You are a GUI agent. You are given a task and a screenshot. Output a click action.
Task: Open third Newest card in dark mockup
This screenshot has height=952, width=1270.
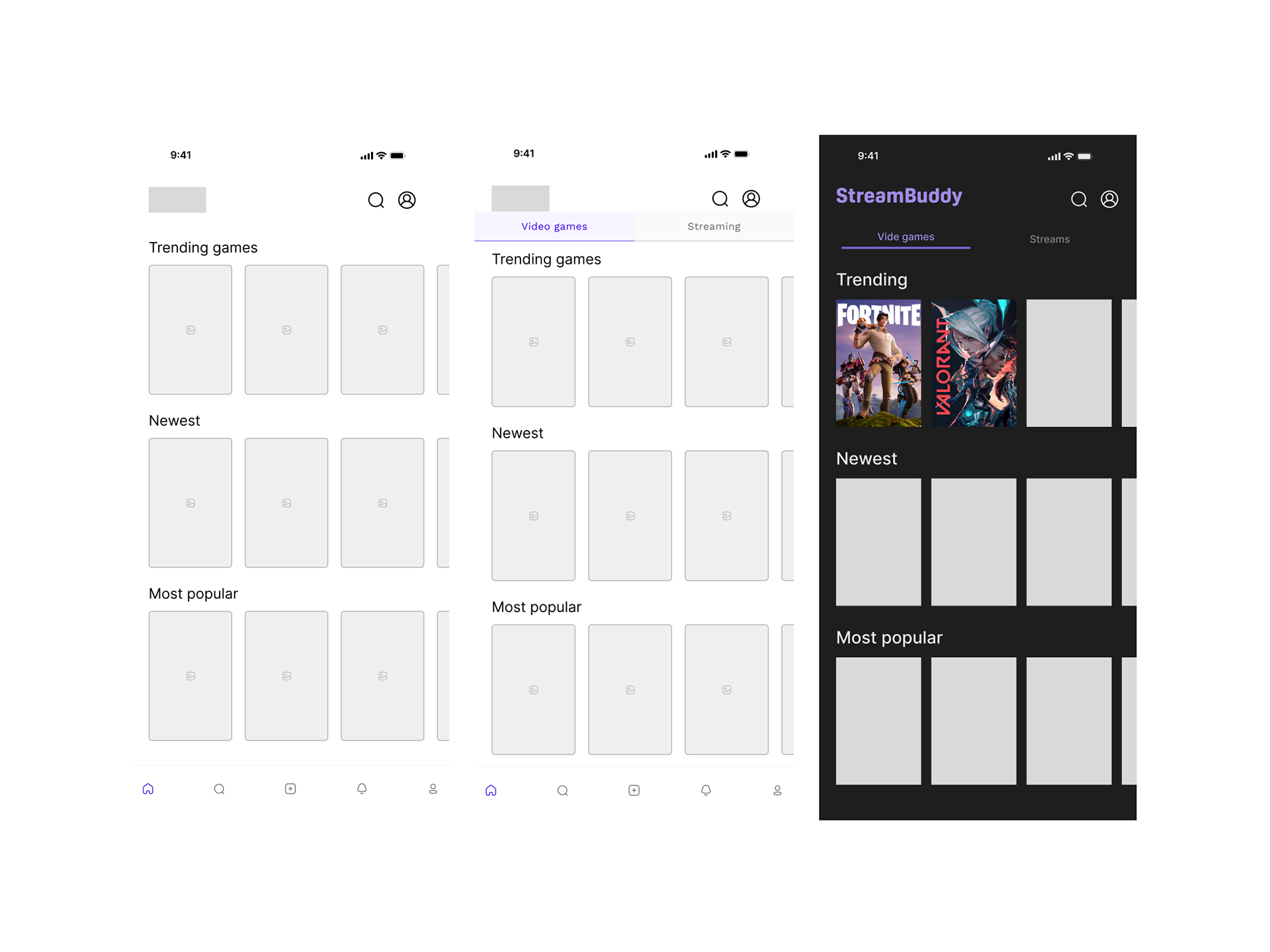(x=1069, y=542)
